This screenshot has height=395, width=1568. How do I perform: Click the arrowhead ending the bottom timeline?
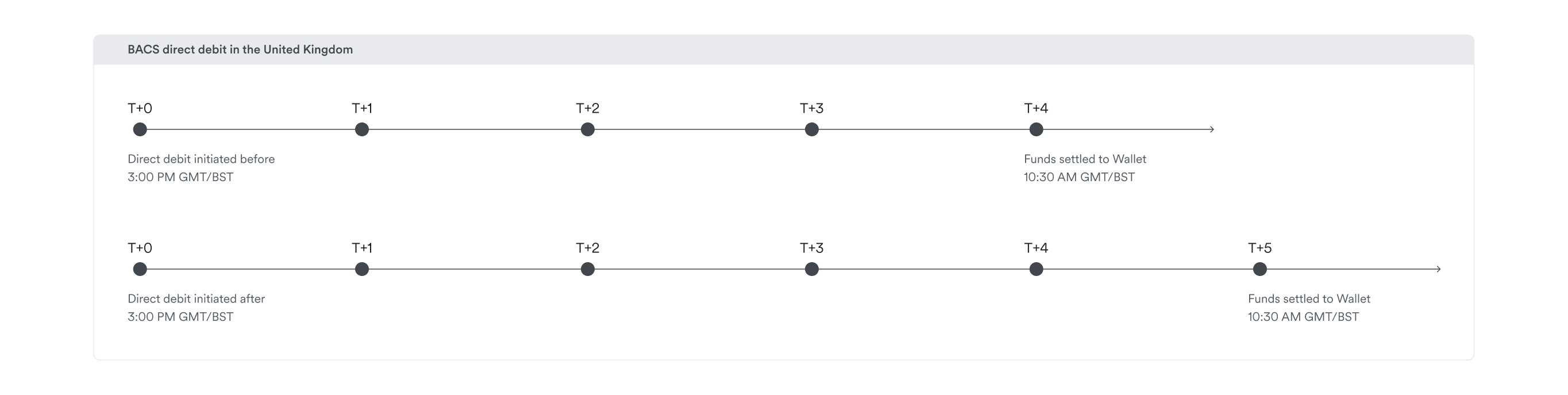tap(1438, 269)
